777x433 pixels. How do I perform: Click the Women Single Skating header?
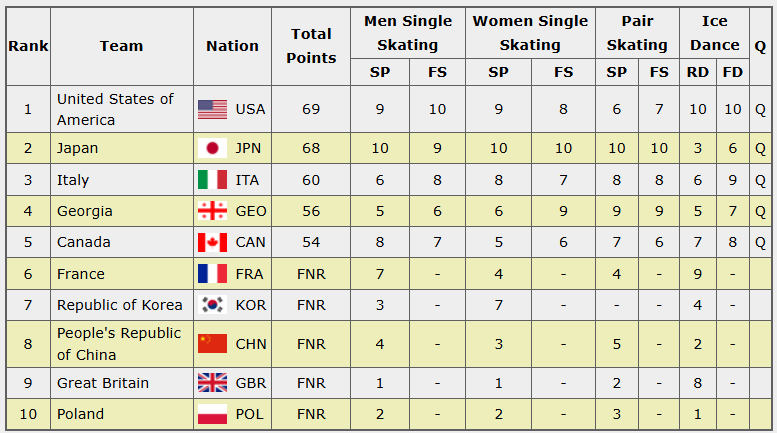click(530, 33)
